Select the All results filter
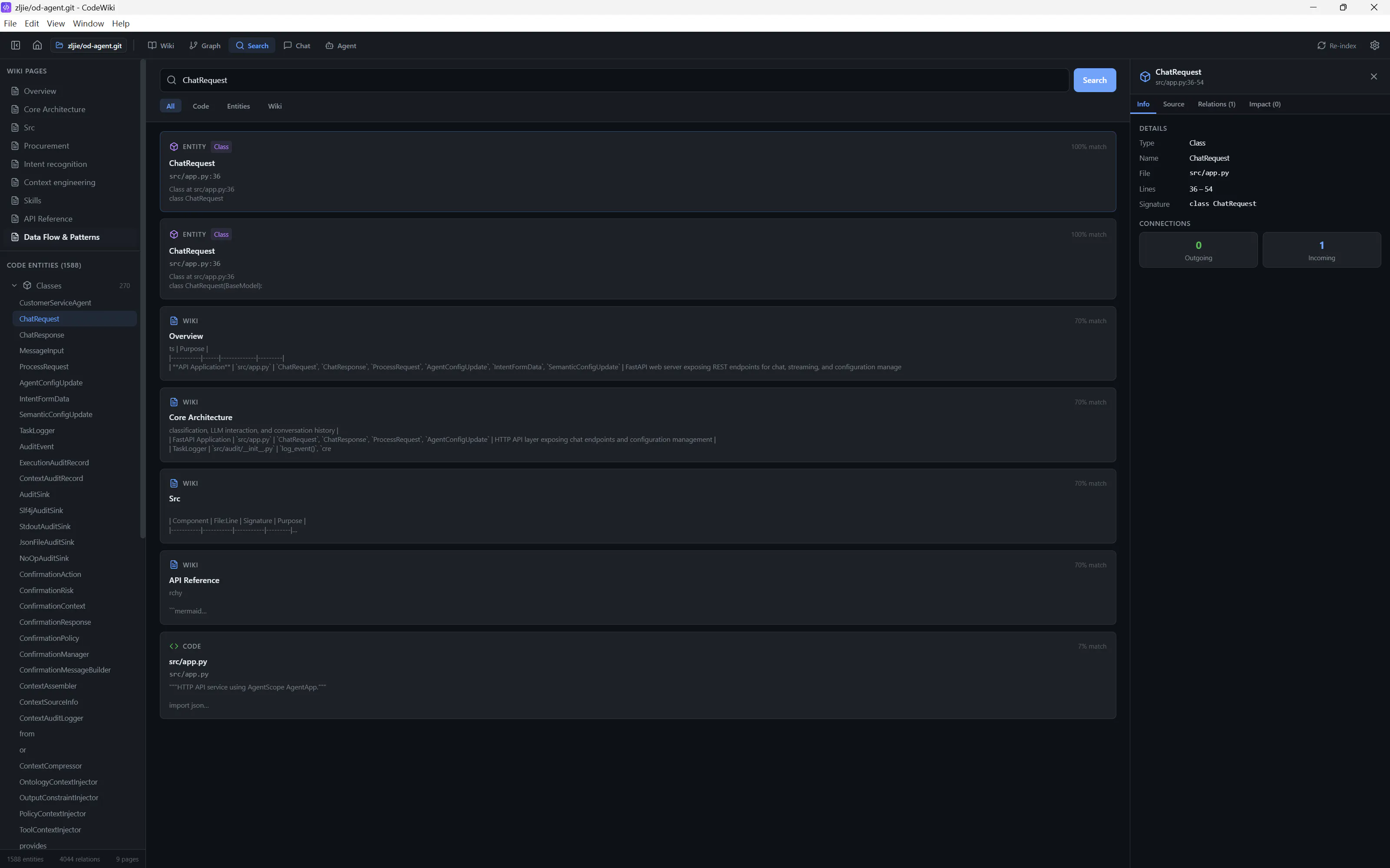 pyautogui.click(x=170, y=106)
